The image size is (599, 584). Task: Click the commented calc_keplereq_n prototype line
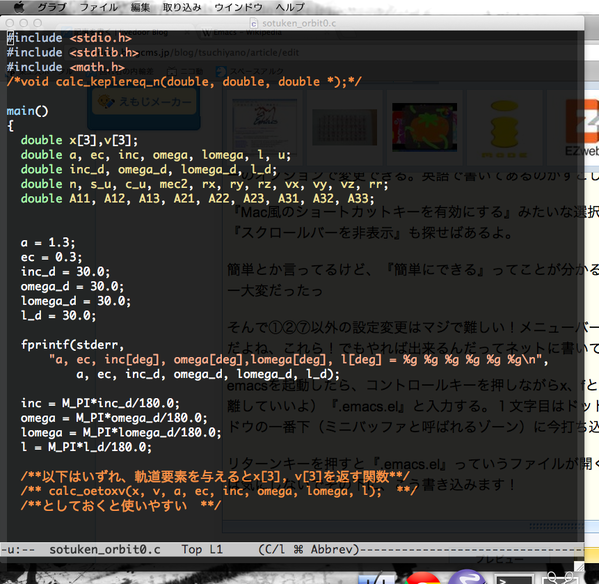click(184, 81)
